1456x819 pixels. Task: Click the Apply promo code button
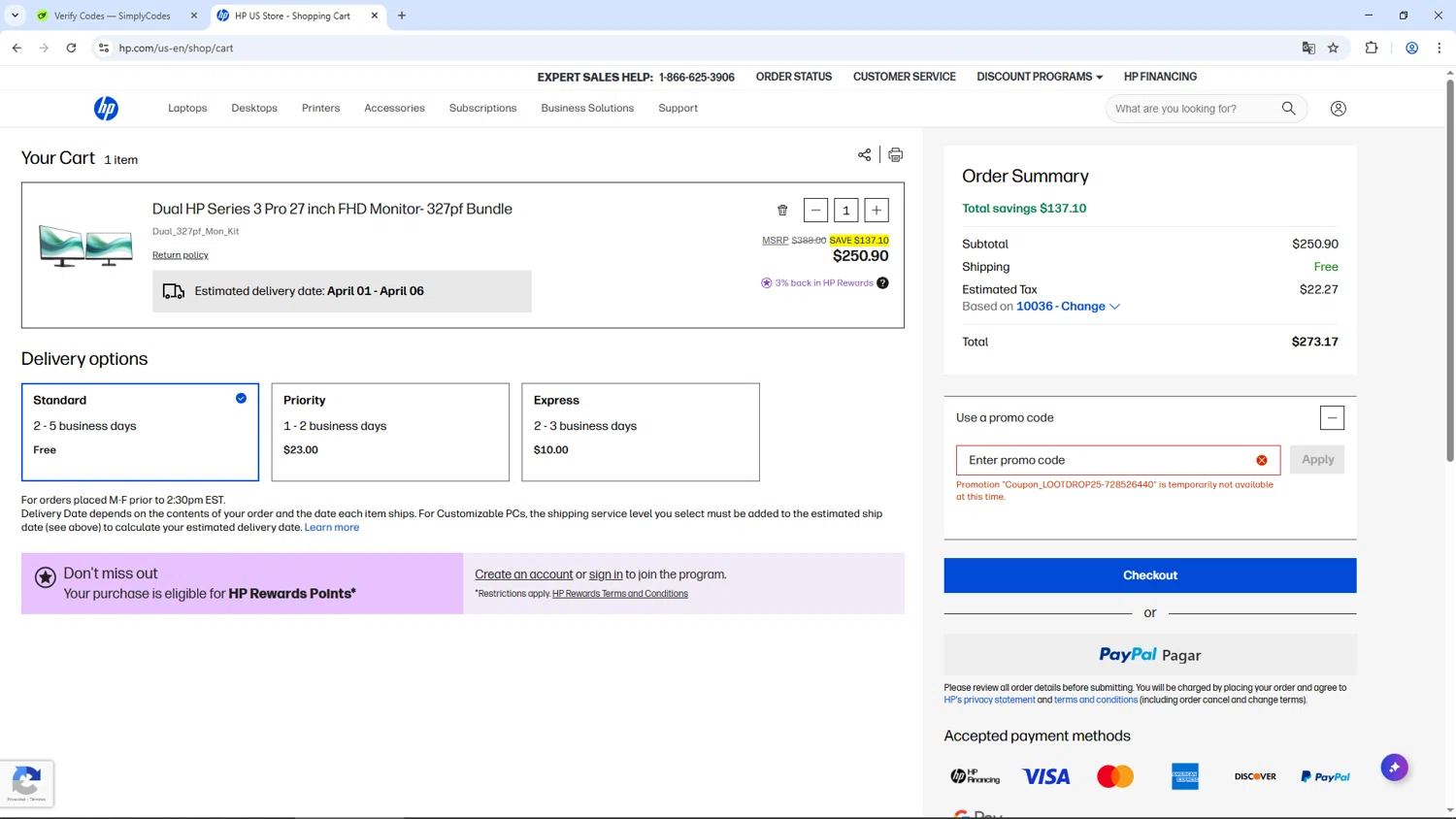(x=1317, y=460)
